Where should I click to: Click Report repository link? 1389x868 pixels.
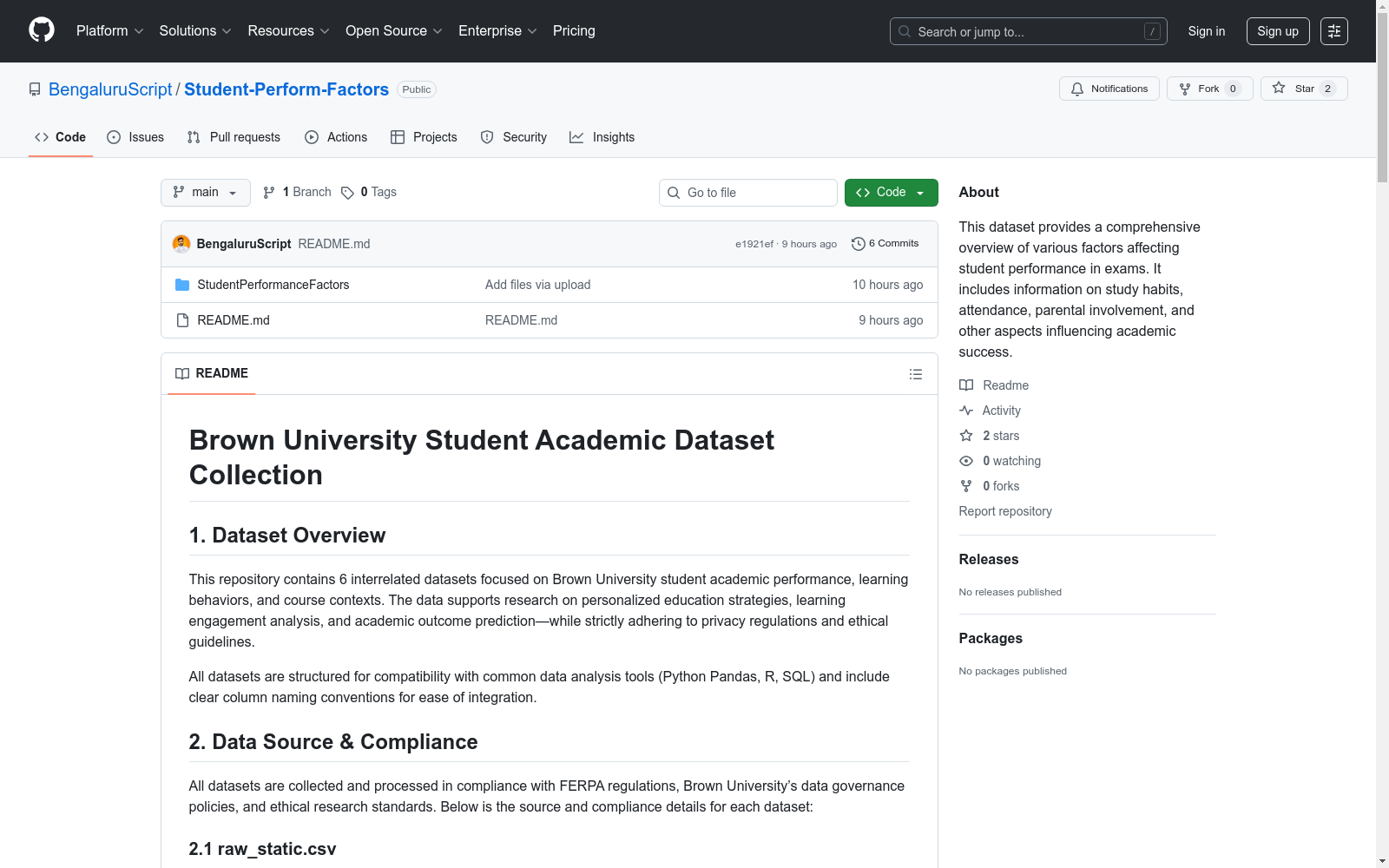coord(1005,511)
